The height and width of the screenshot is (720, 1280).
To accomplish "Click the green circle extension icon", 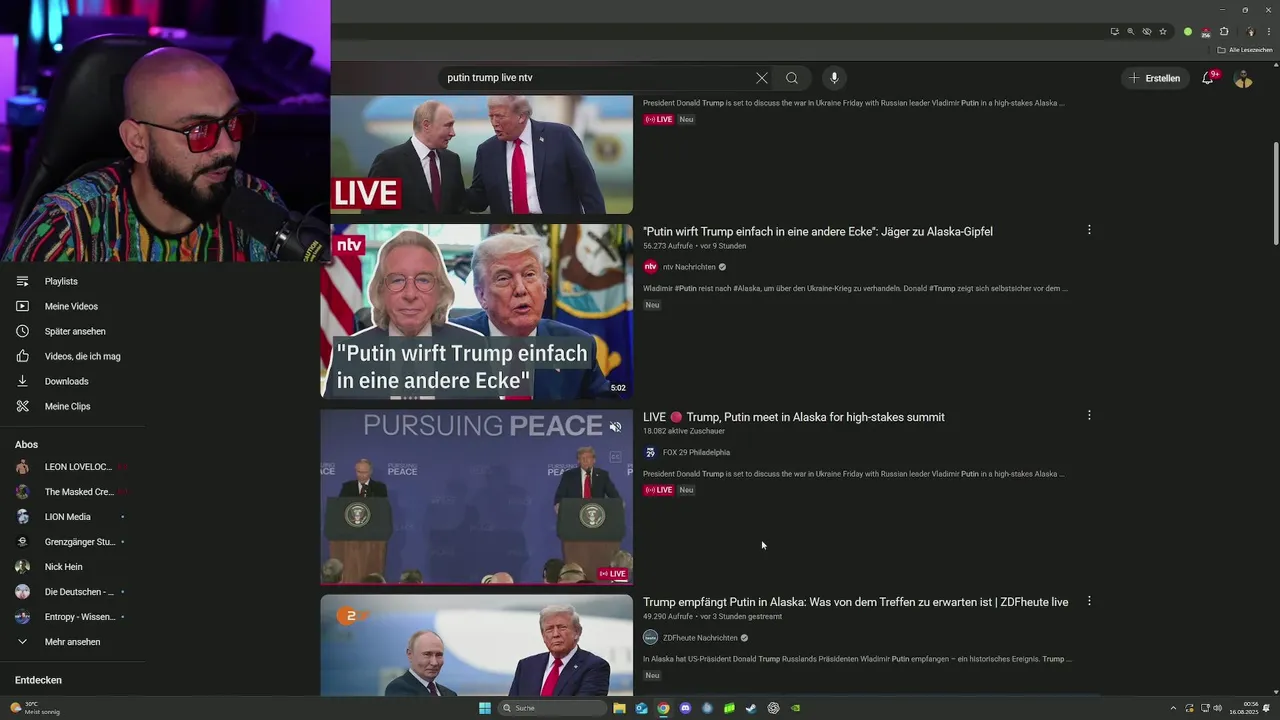I will pyautogui.click(x=1188, y=32).
